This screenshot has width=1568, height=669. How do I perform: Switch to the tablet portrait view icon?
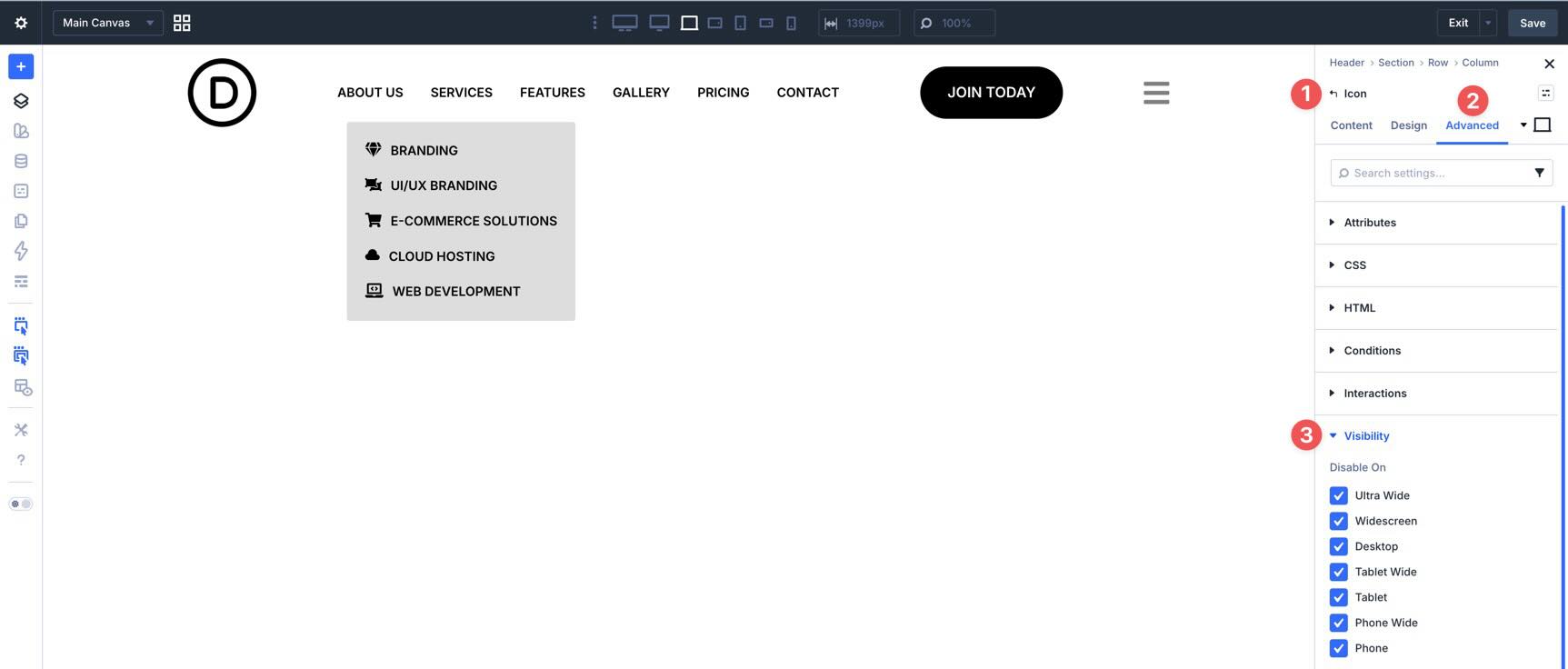[740, 23]
